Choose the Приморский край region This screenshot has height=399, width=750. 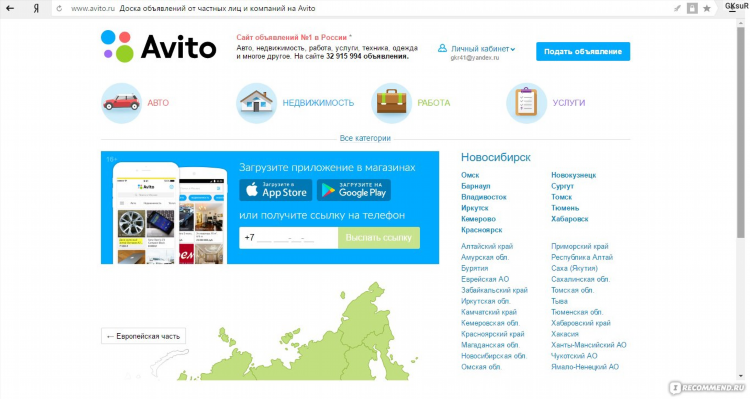click(579, 246)
